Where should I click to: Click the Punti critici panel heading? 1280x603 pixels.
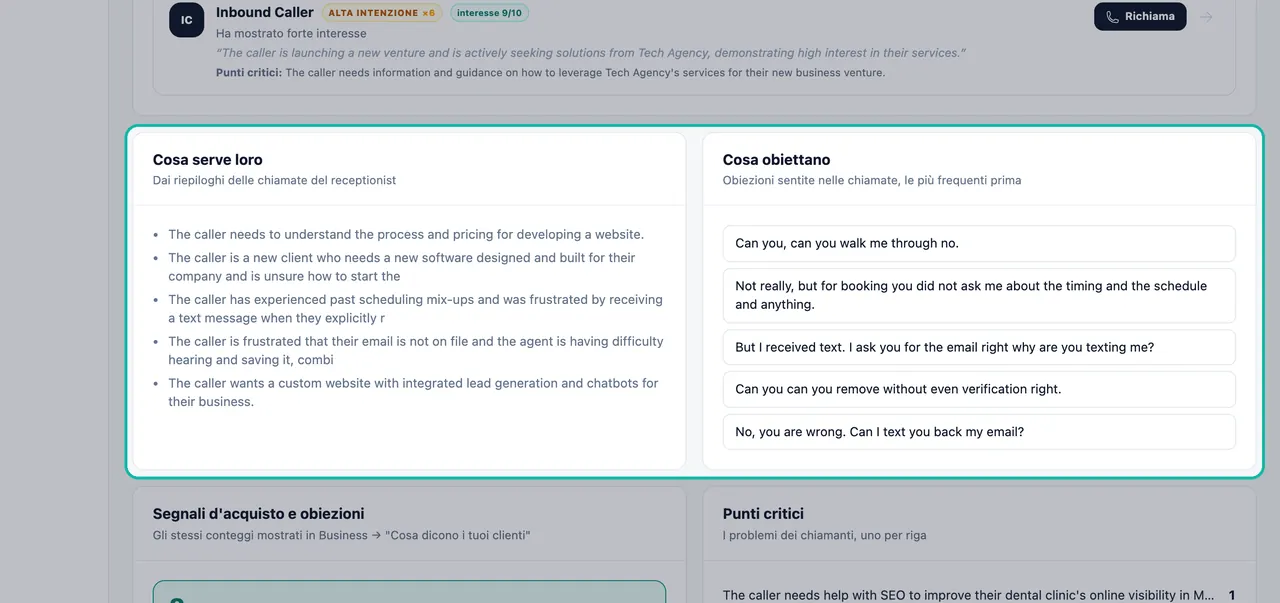click(x=763, y=514)
